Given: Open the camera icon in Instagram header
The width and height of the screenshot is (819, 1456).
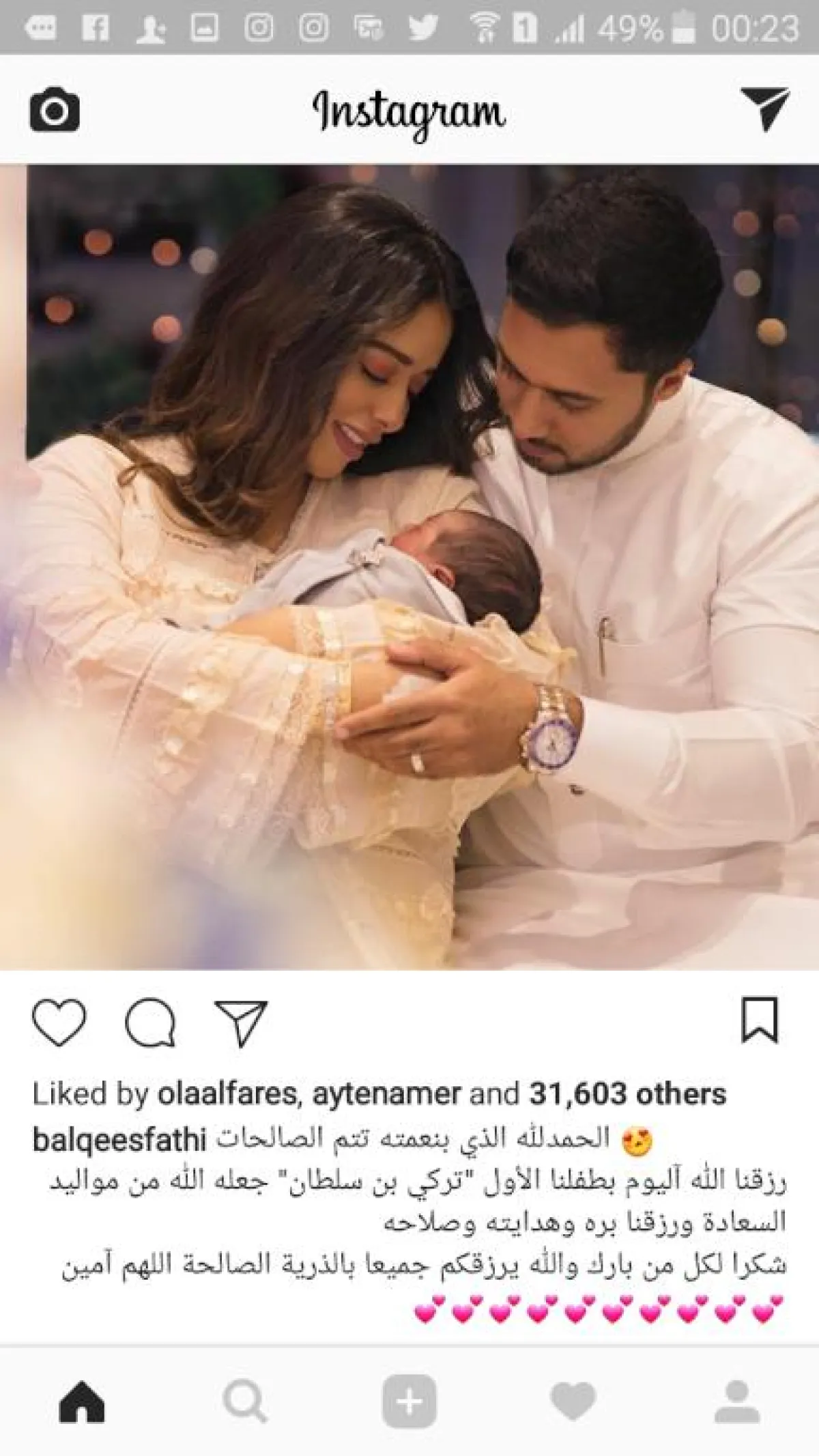Looking at the screenshot, I should click(55, 109).
